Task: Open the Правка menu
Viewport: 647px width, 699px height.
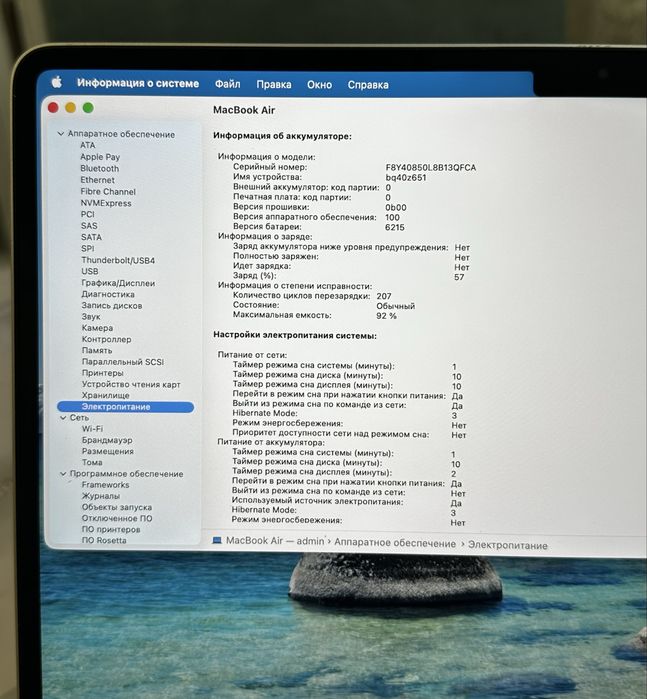Action: pyautogui.click(x=274, y=84)
